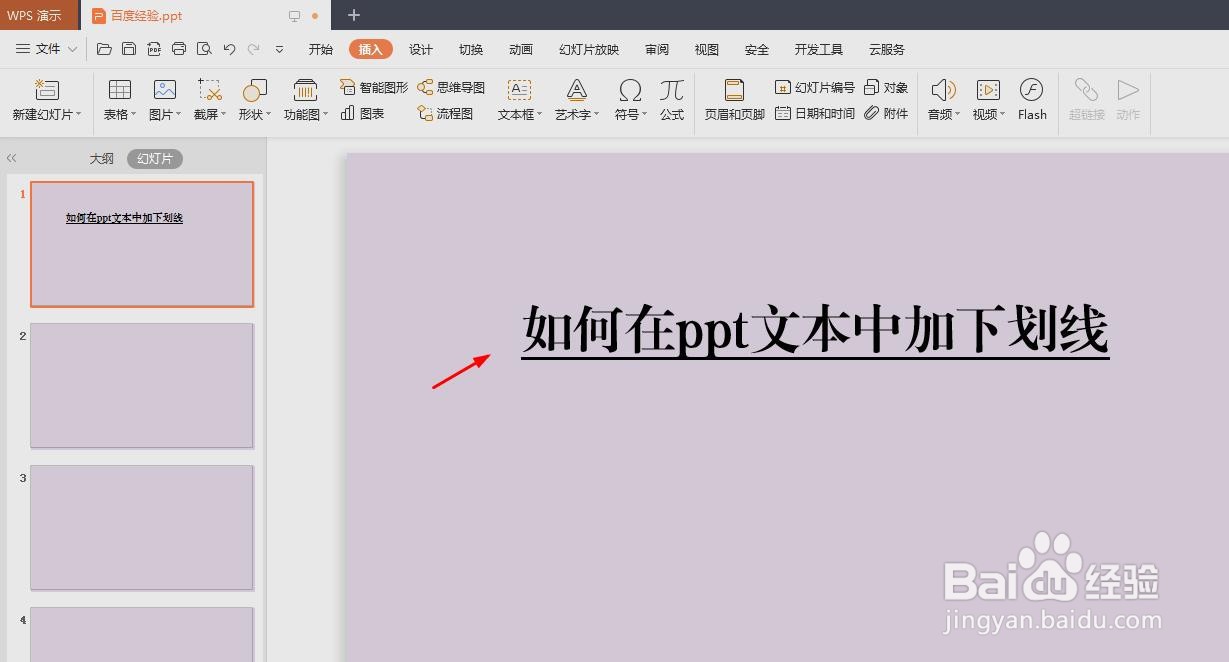Open a new tab with plus button
The width and height of the screenshot is (1229, 662).
353,15
